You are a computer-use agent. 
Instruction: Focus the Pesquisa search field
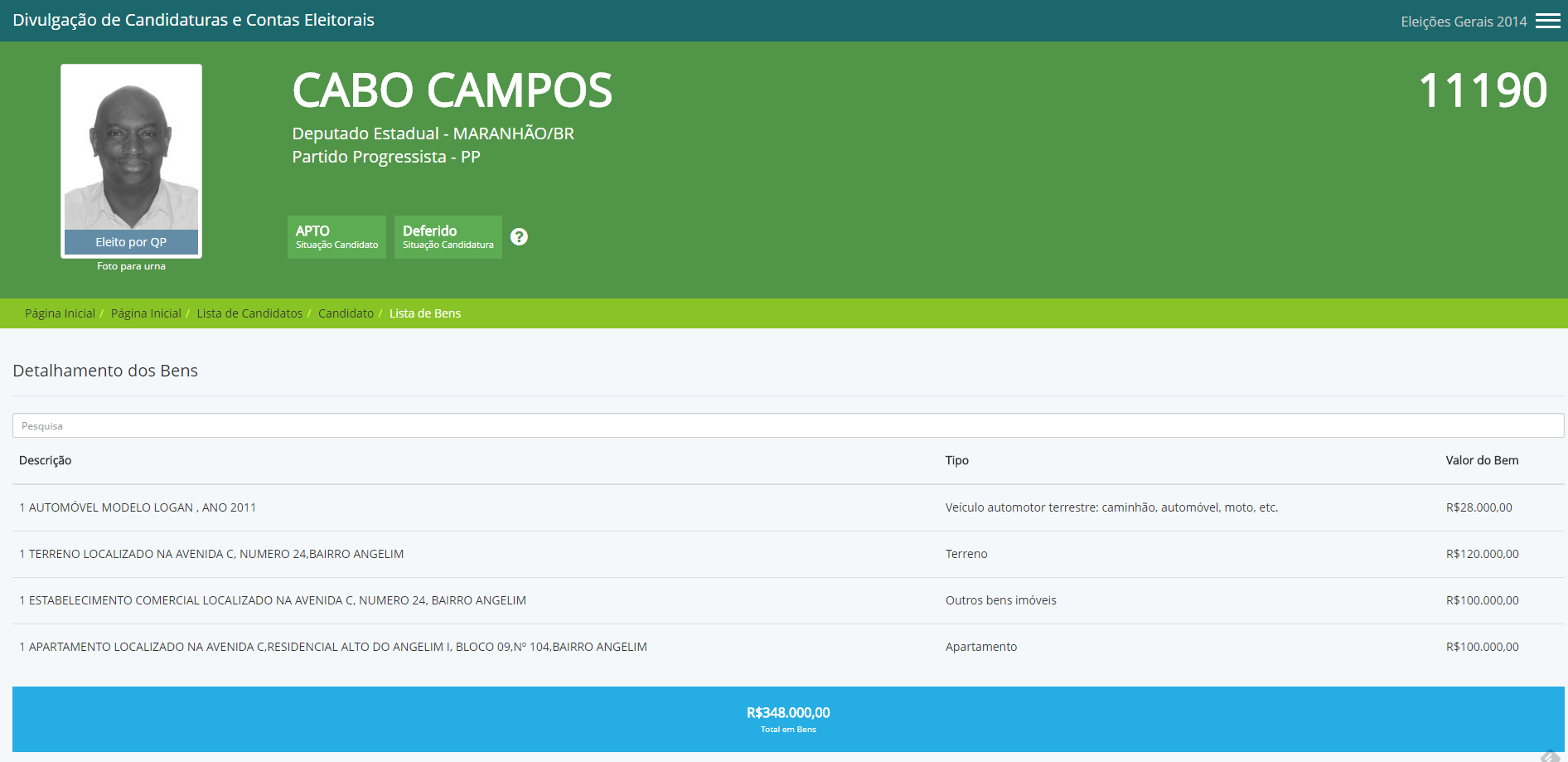787,425
